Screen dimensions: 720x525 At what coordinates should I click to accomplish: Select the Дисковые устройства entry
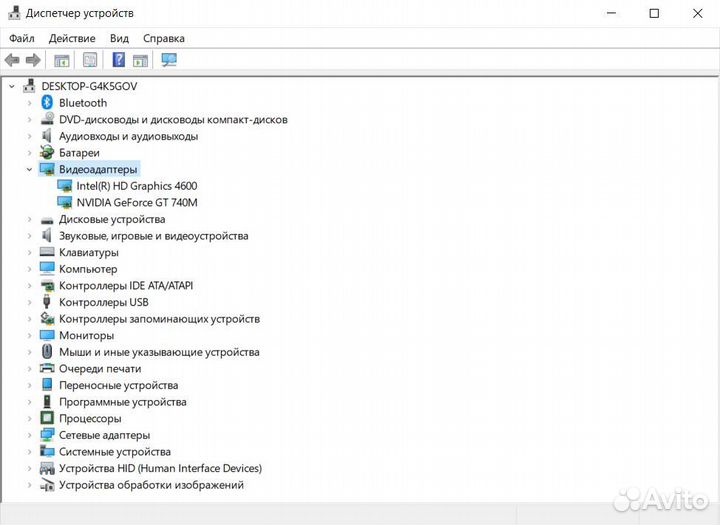(112, 219)
